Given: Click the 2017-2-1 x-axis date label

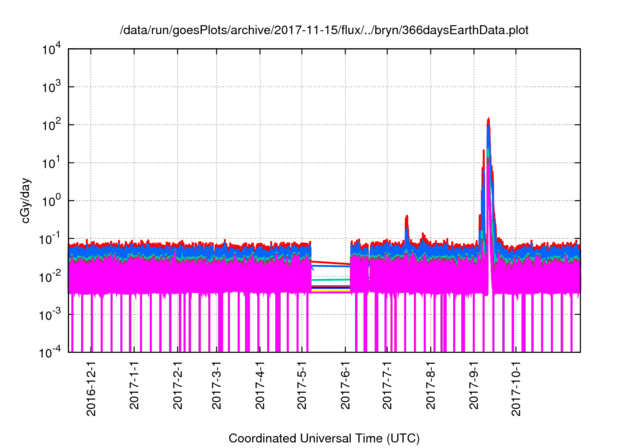Looking at the screenshot, I should 177,385.
